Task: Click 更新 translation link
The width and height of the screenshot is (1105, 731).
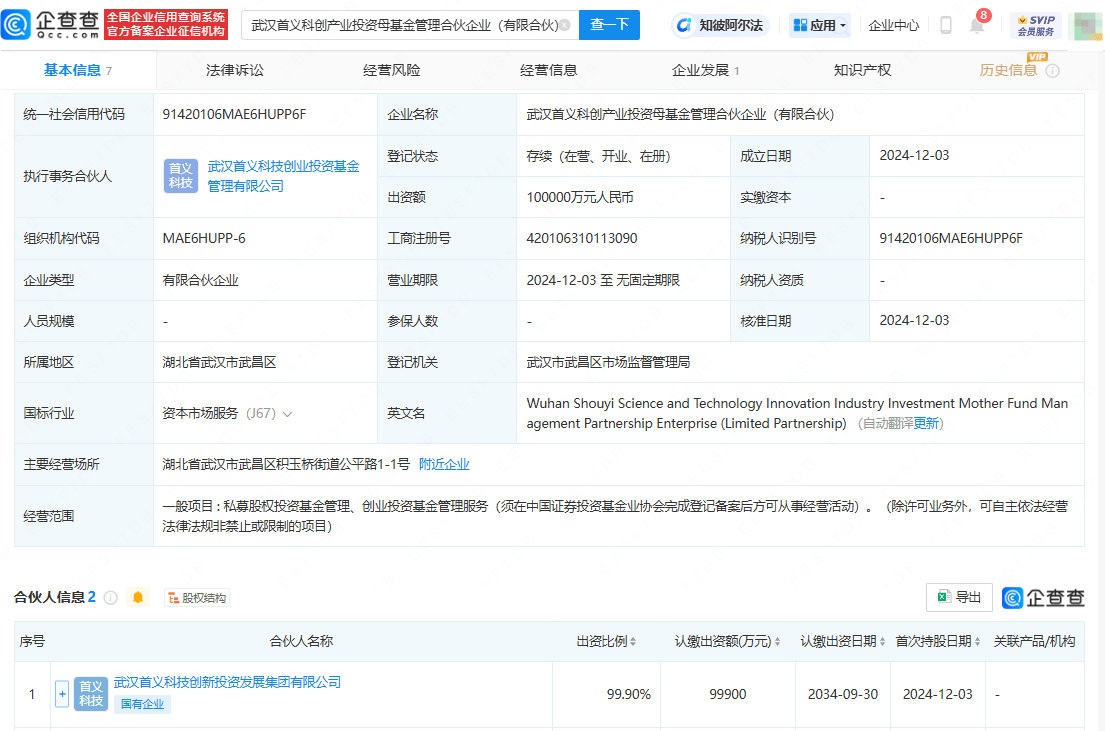Action: (x=926, y=423)
